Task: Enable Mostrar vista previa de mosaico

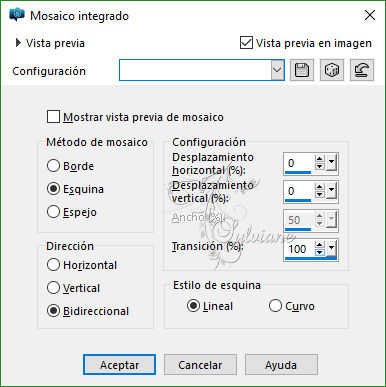Action: point(53,117)
